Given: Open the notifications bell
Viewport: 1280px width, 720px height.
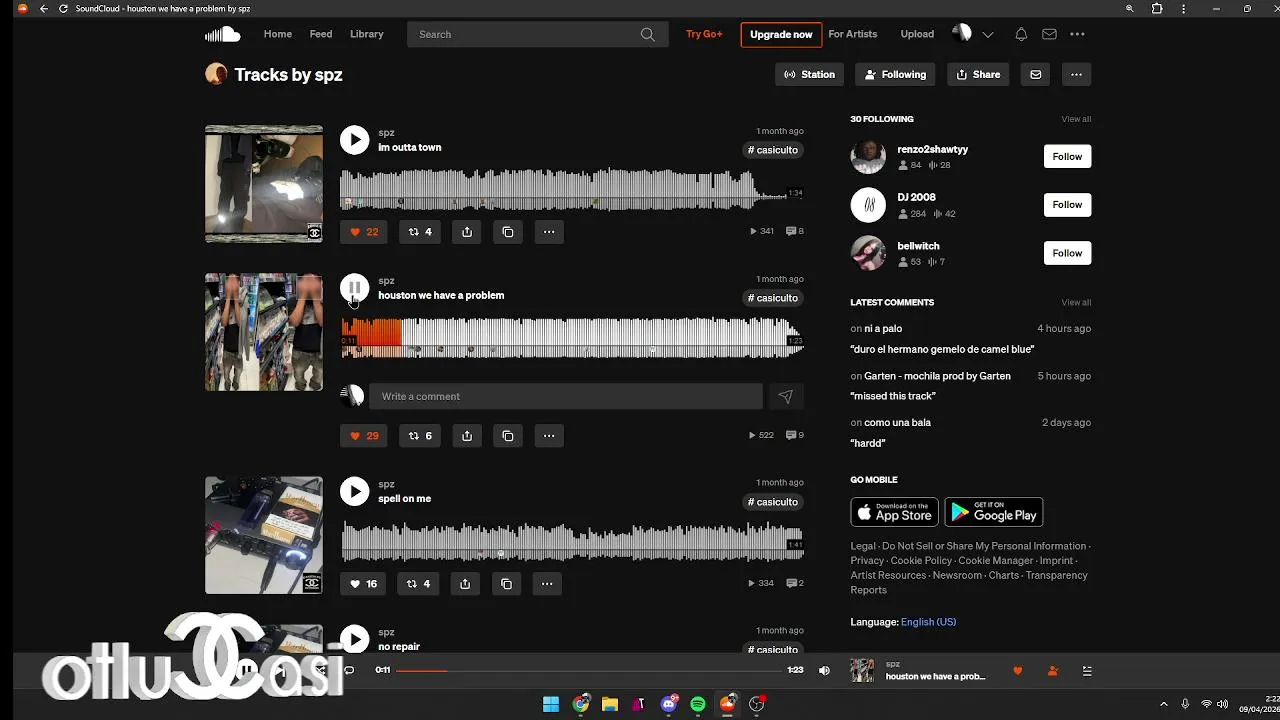Looking at the screenshot, I should tap(1021, 34).
